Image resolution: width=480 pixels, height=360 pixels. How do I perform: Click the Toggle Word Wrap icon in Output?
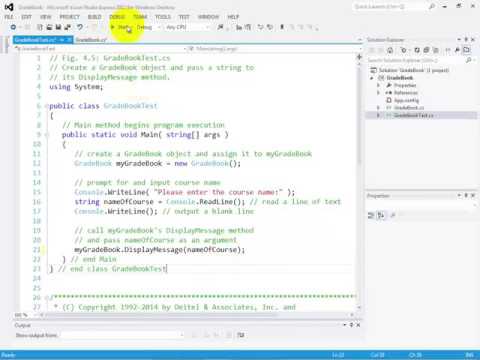(x=240, y=335)
